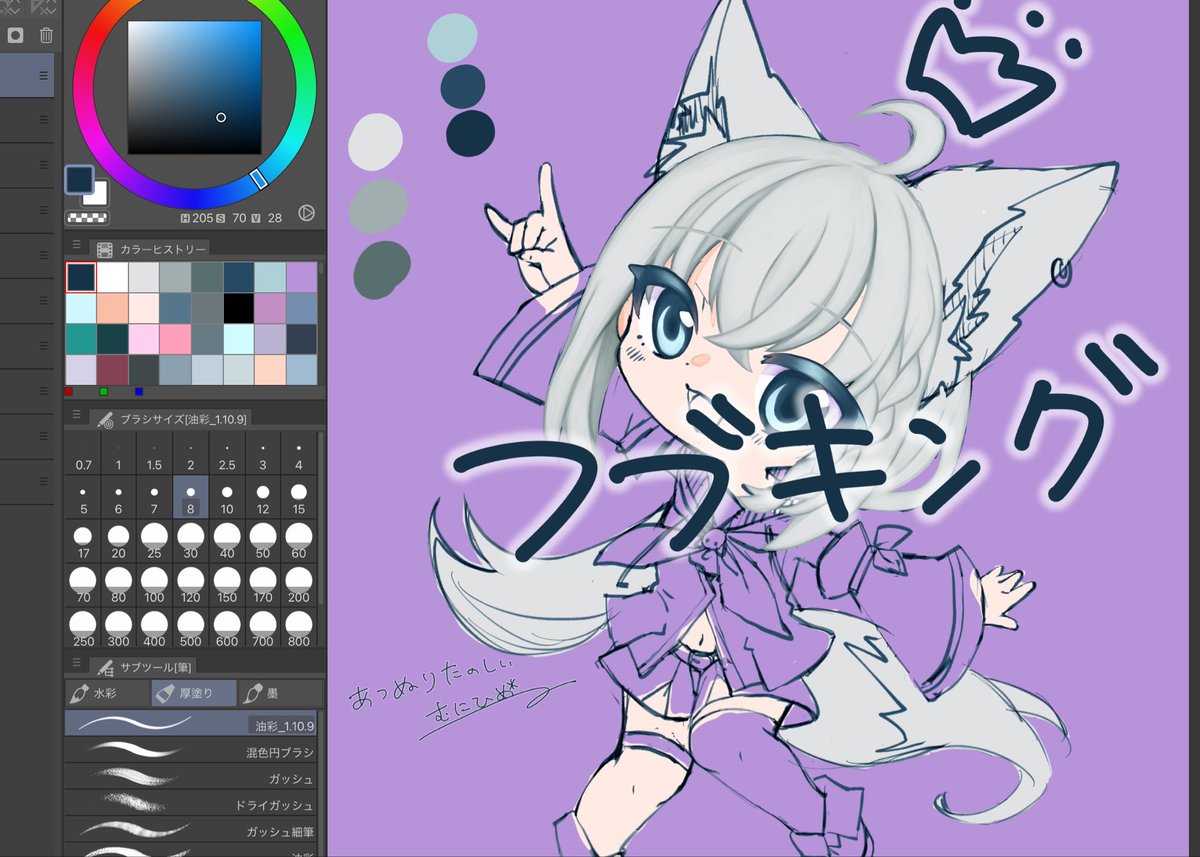This screenshot has height=857, width=1200.
Task: Click the brightness value 28
Action: [275, 217]
